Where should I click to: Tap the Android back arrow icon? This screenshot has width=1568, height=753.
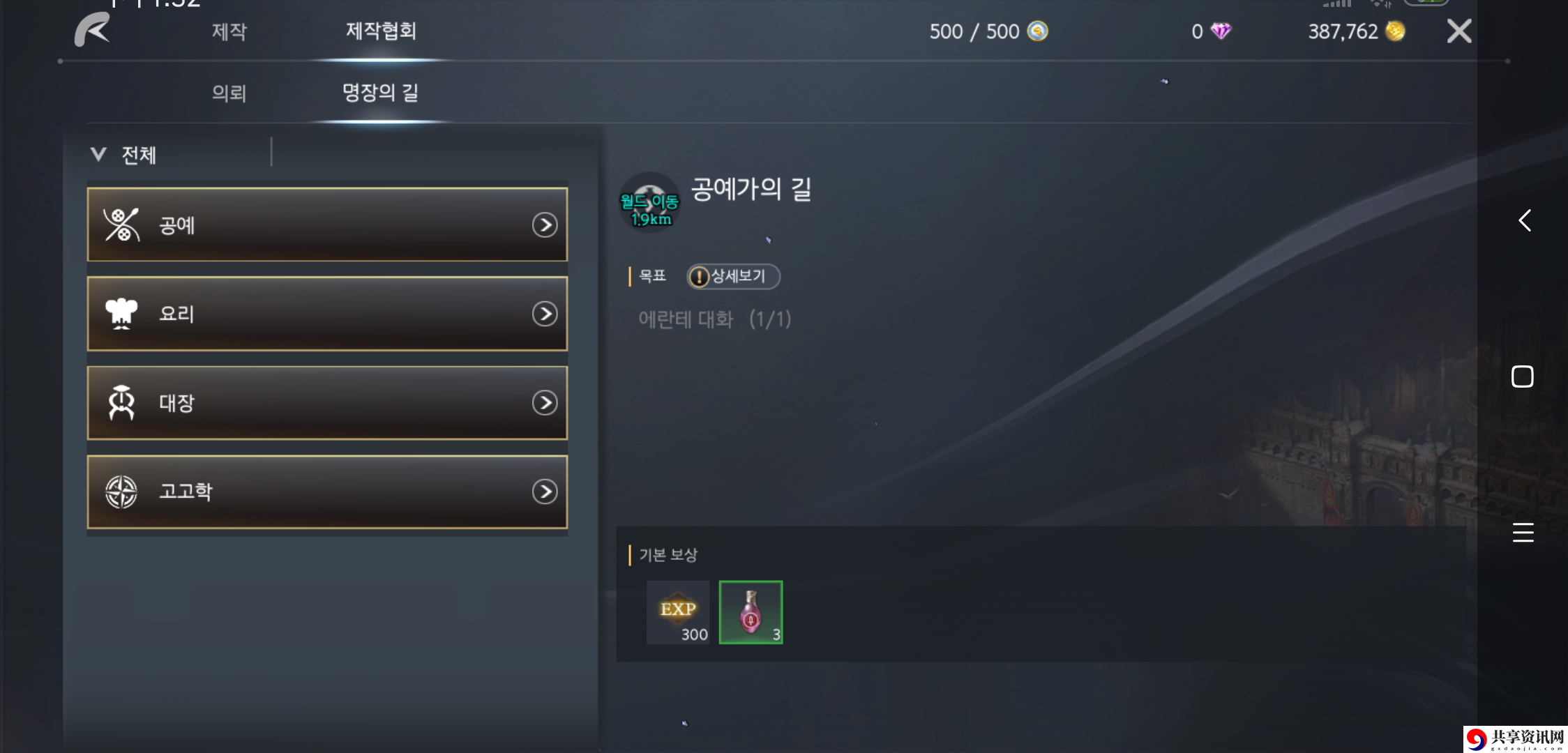coord(1525,220)
